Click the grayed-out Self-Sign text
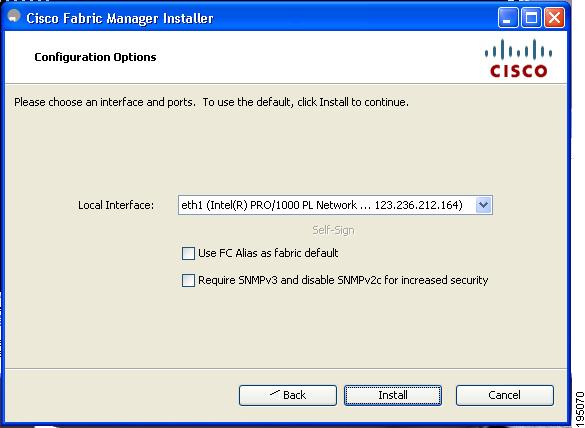Screen dimensions: 585x428 coord(333,230)
